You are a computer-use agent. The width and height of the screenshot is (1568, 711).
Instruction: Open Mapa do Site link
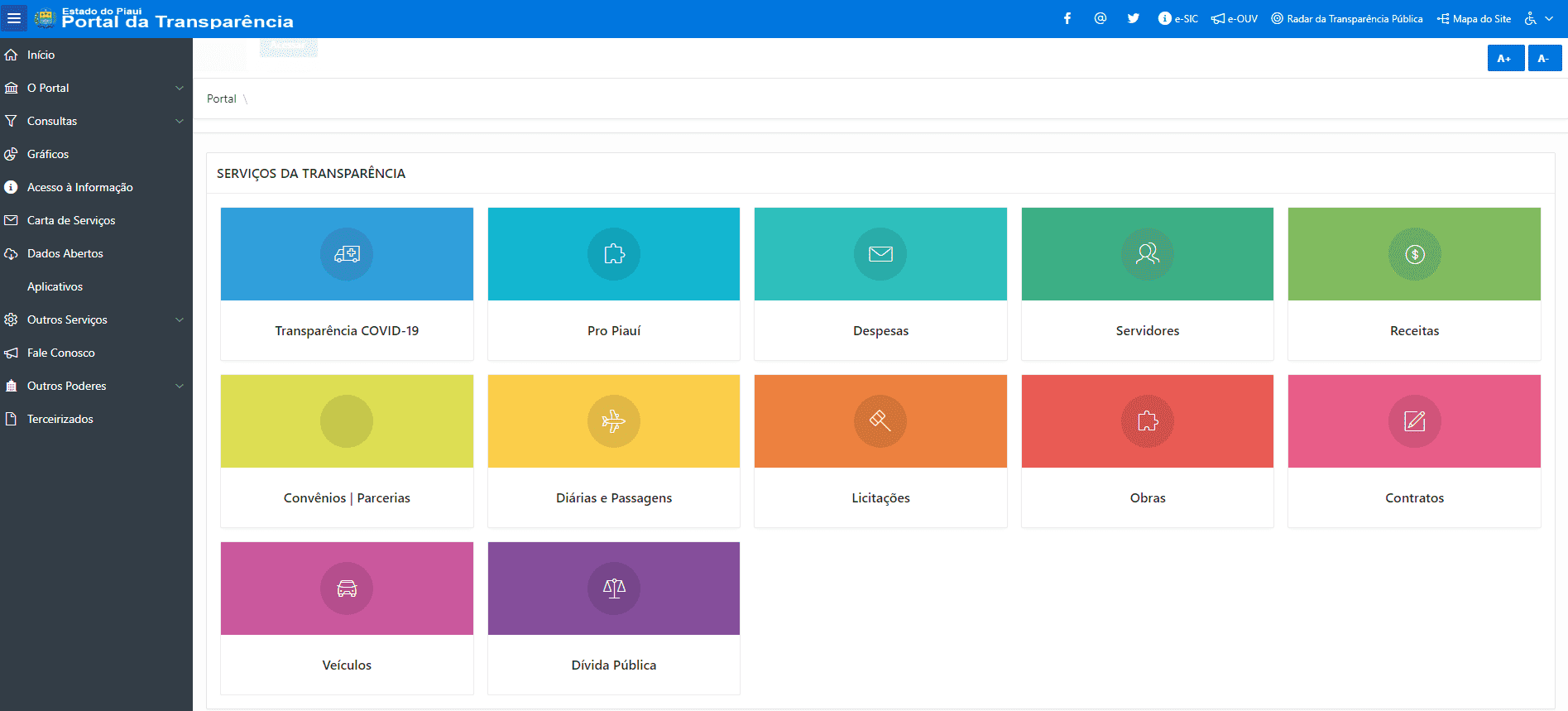tap(1474, 18)
